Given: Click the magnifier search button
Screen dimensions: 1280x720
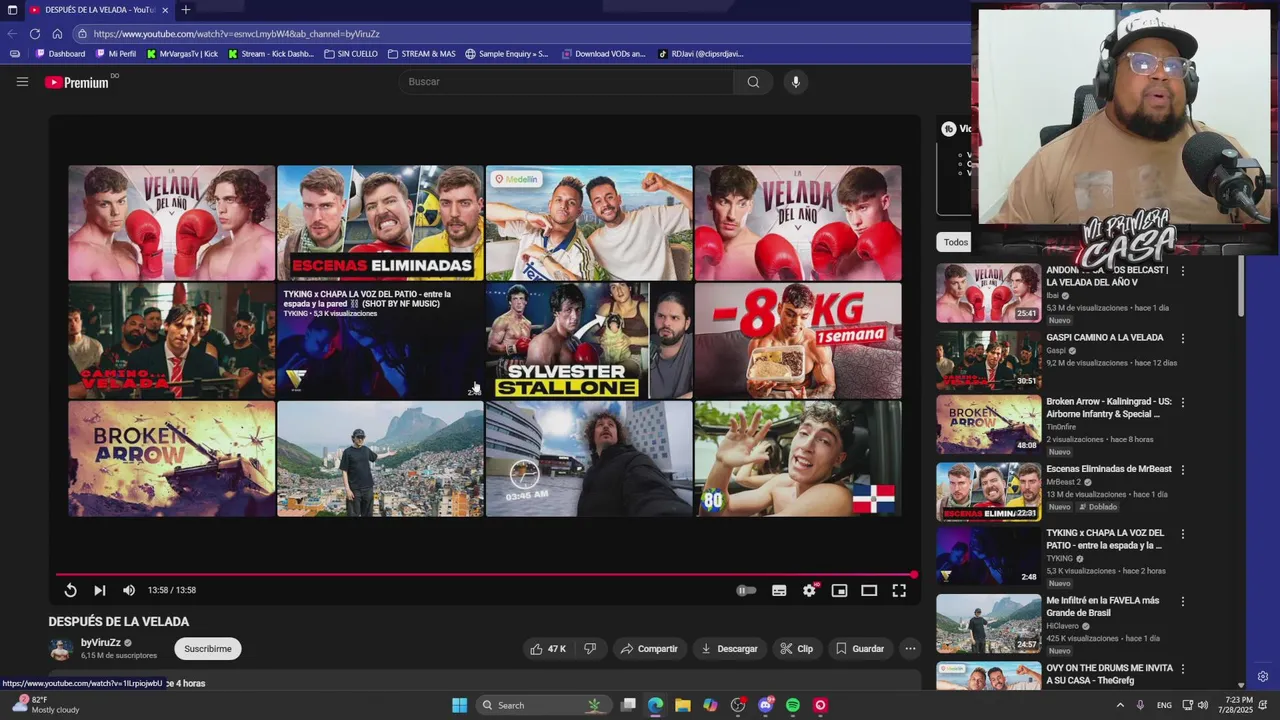Looking at the screenshot, I should (753, 82).
